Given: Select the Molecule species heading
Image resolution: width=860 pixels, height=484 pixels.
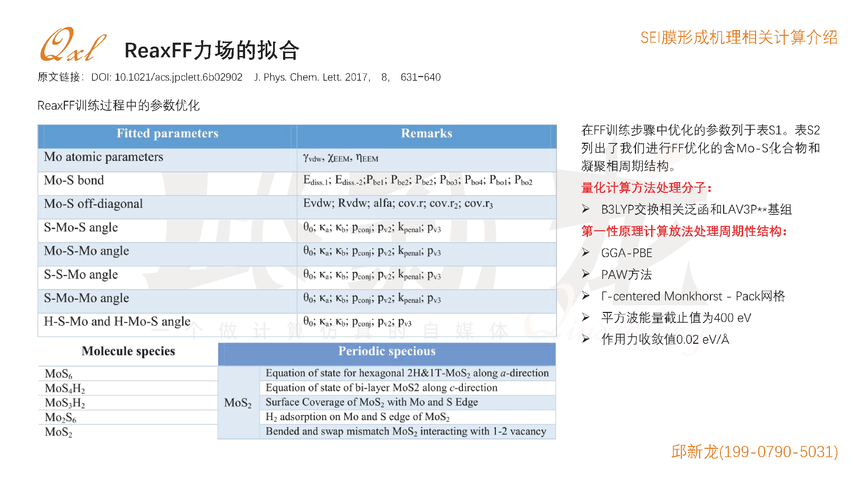Looking at the screenshot, I should [x=128, y=351].
